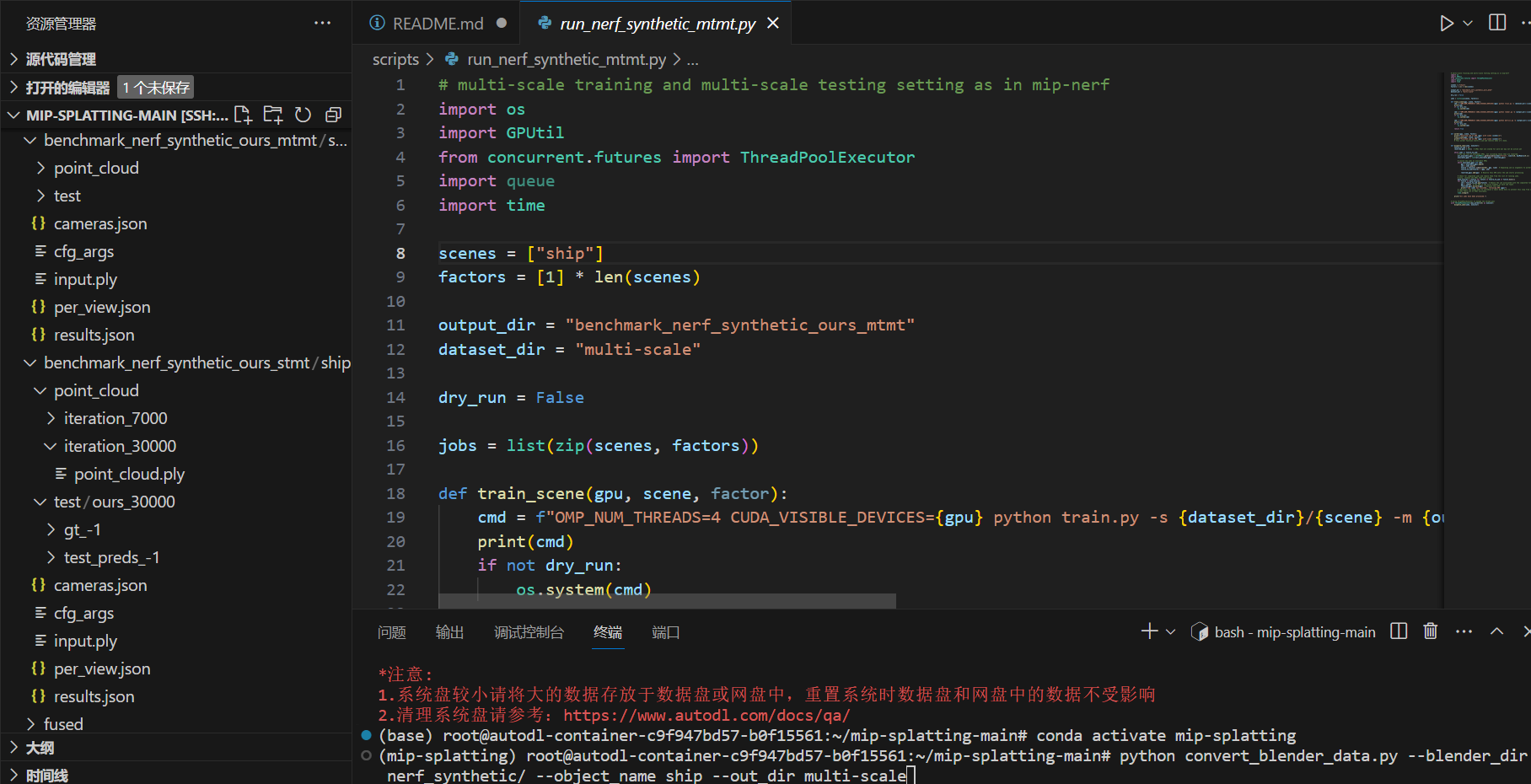Open the autodl docs URL in terminal

click(x=706, y=715)
